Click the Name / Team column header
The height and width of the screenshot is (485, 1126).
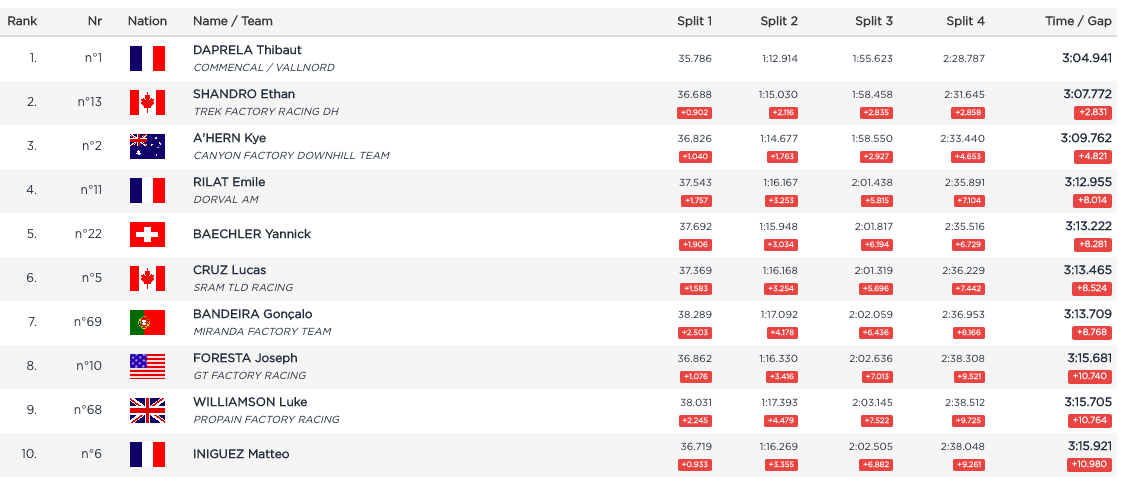click(x=232, y=21)
